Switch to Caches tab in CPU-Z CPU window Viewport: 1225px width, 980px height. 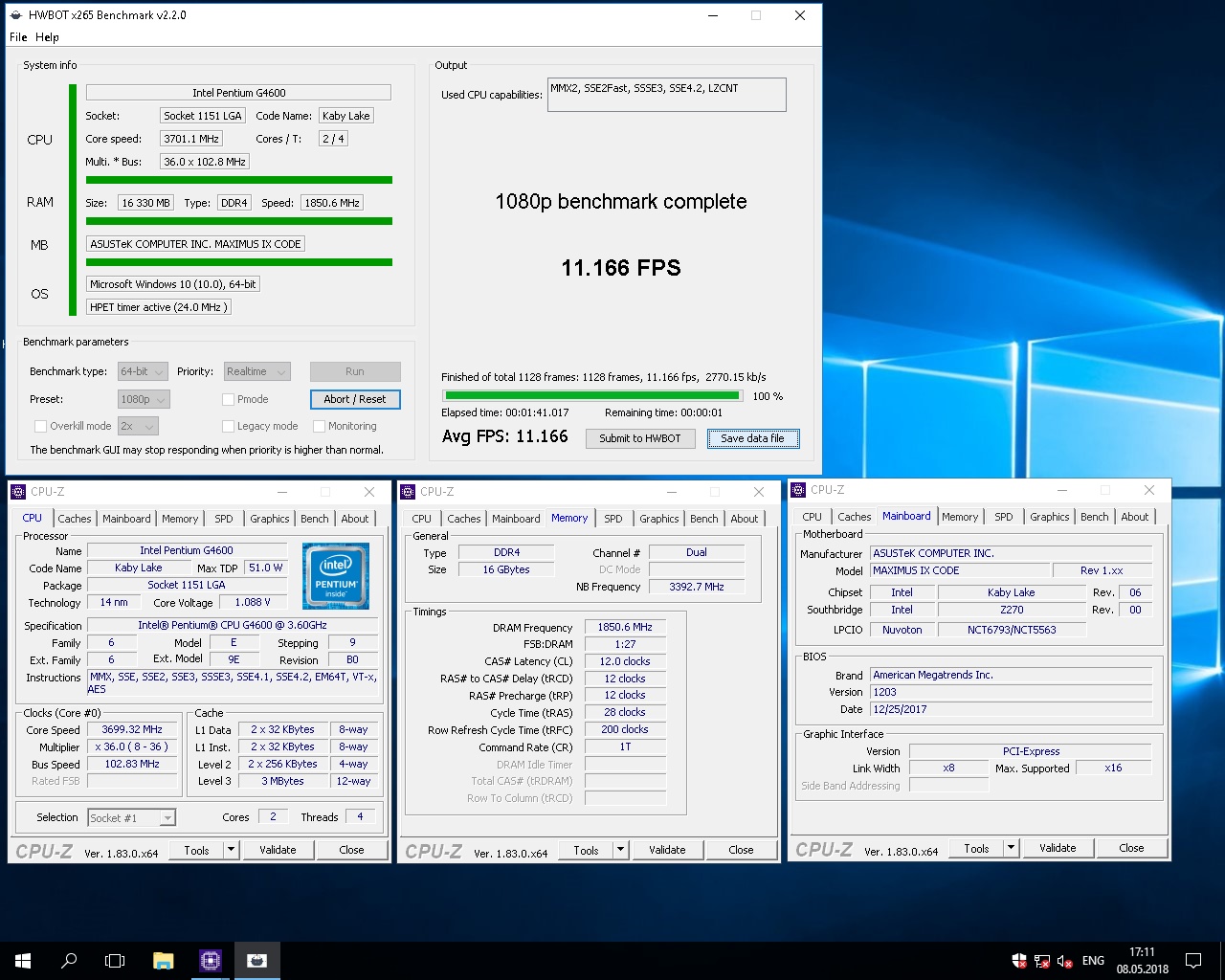point(75,519)
